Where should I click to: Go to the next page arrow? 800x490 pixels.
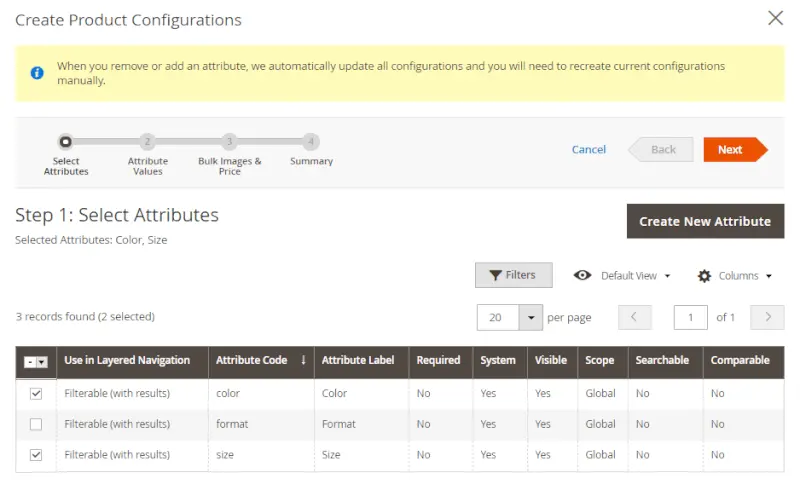[x=767, y=317]
